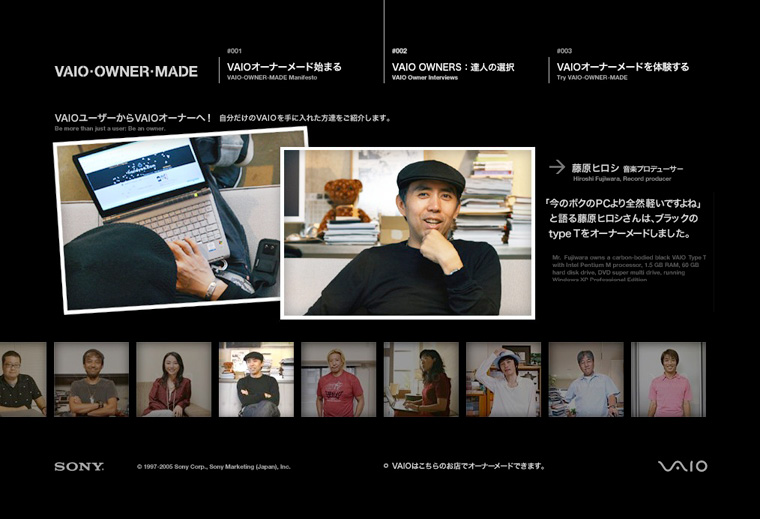Click the SONY logo in the footer
Image resolution: width=760 pixels, height=519 pixels.
[79, 467]
